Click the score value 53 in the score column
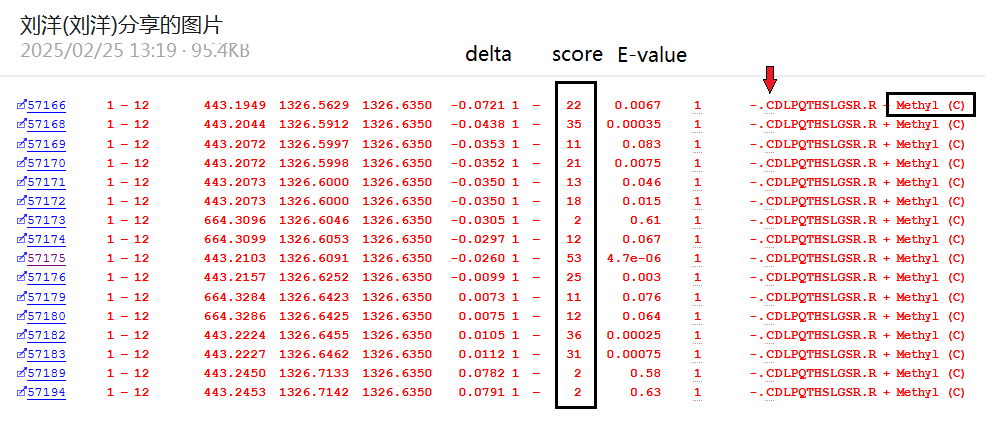Viewport: 998px width, 421px height. (x=574, y=258)
